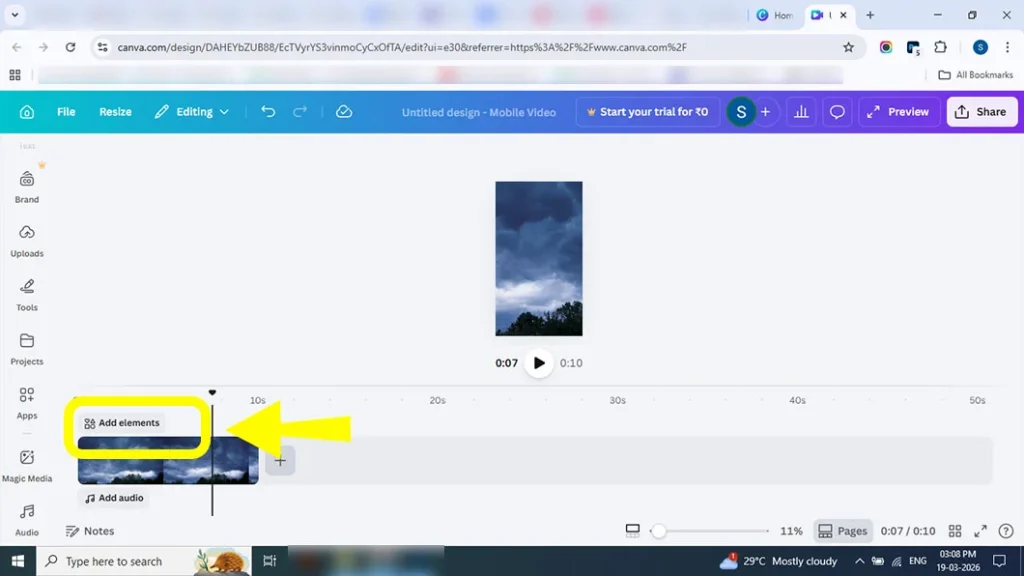
Task: Toggle grid view of pages
Action: pos(955,531)
